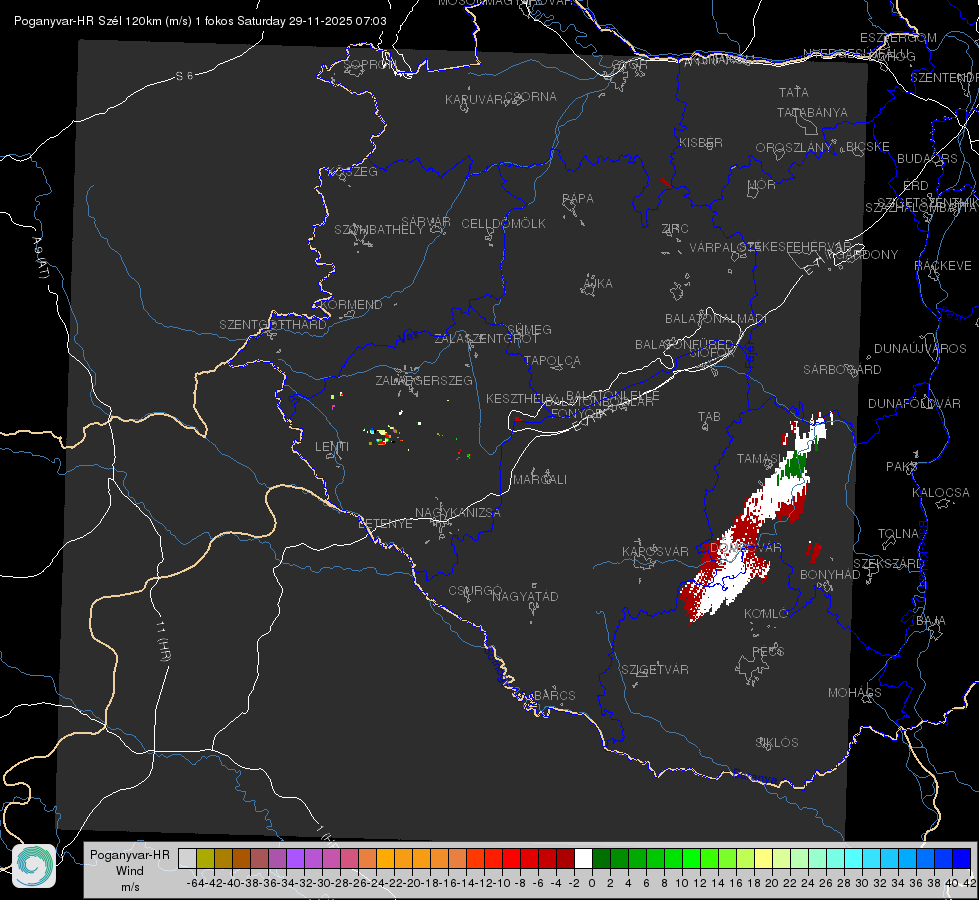Click the AJKA city label
This screenshot has width=979, height=900.
point(597,284)
